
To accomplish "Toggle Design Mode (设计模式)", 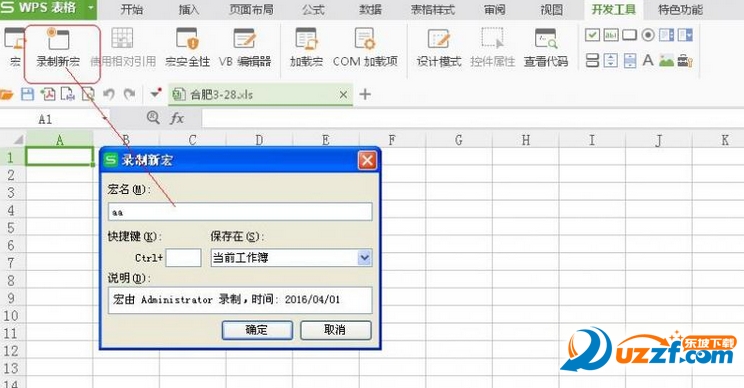I will coord(438,46).
